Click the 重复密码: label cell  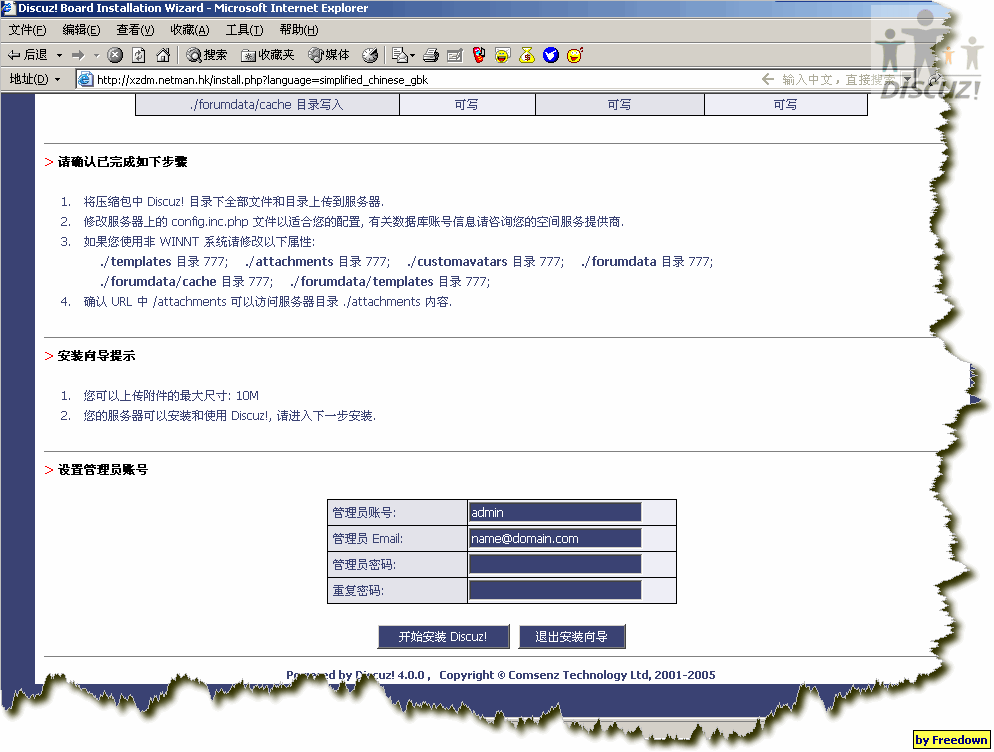[x=397, y=590]
